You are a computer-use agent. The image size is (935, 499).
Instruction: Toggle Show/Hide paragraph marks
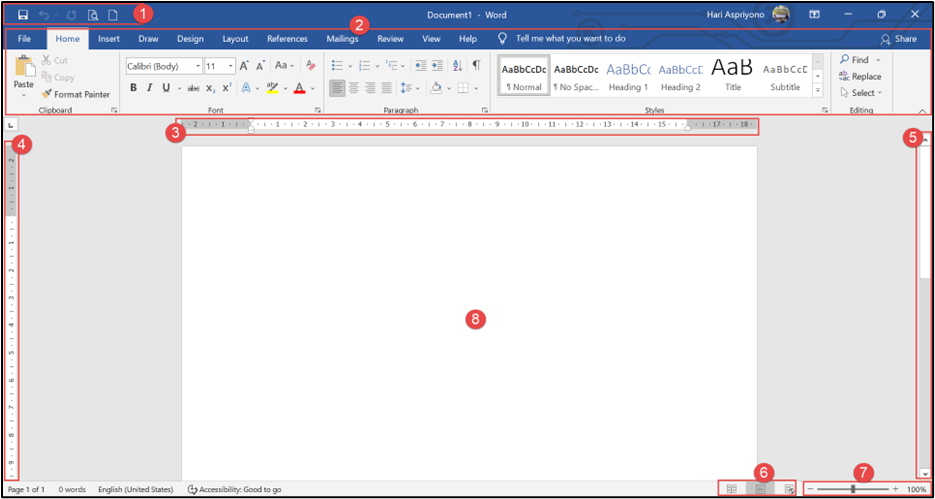[476, 65]
